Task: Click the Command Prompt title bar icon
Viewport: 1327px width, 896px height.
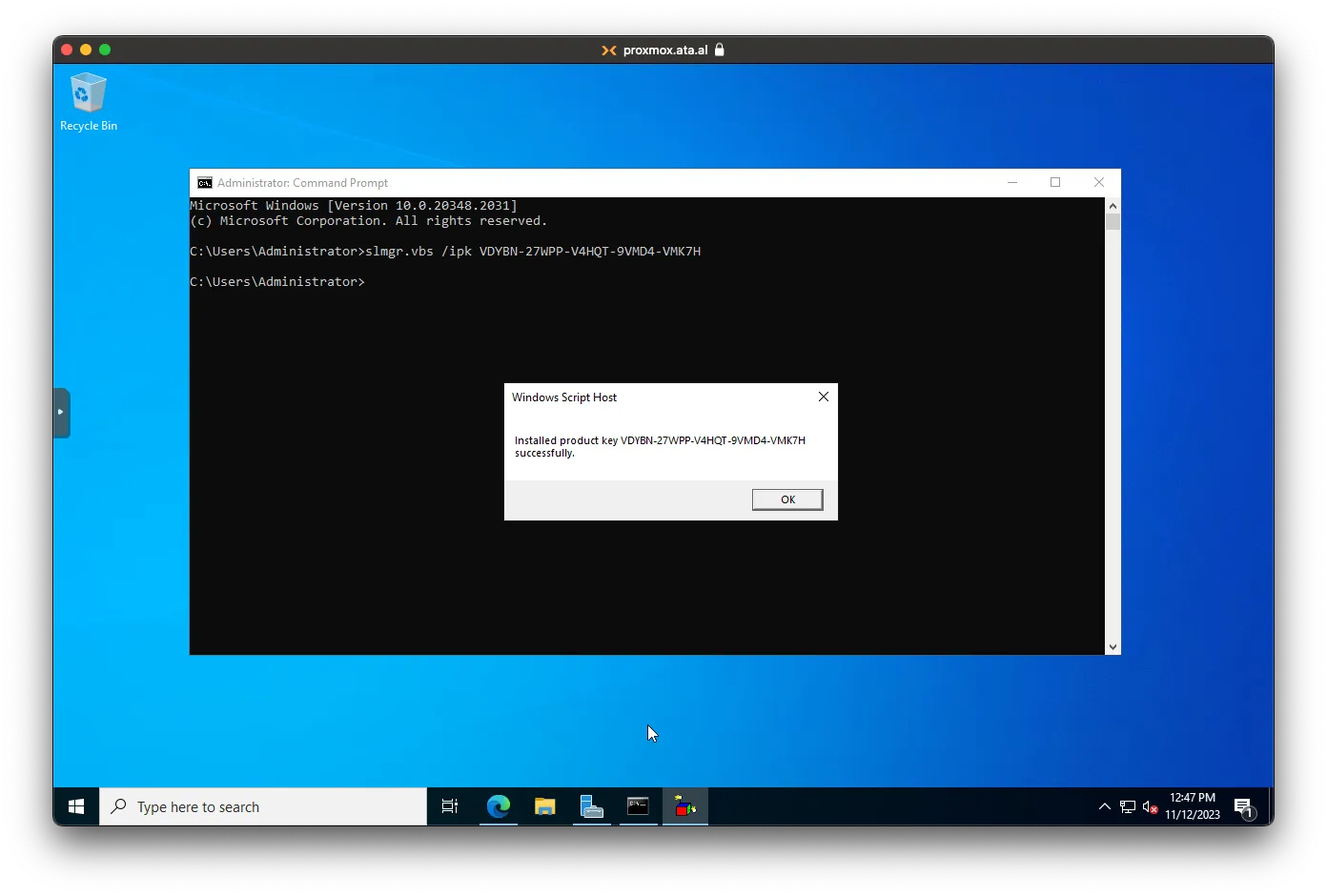Action: 205,183
